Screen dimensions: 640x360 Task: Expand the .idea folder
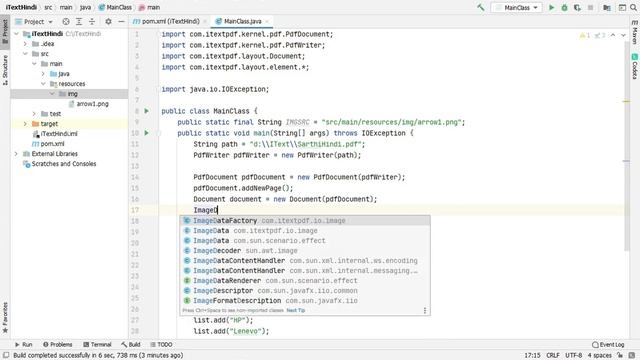click(x=25, y=44)
